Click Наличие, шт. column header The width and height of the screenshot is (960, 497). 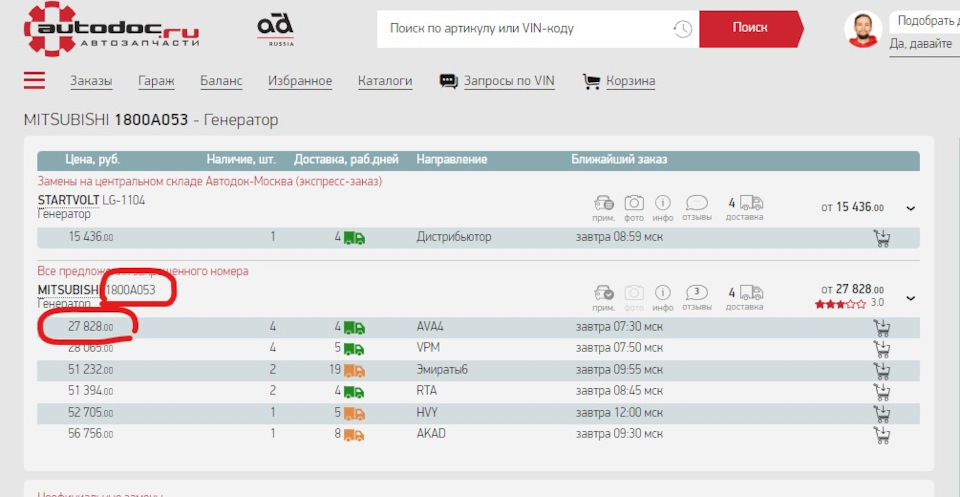click(x=241, y=160)
